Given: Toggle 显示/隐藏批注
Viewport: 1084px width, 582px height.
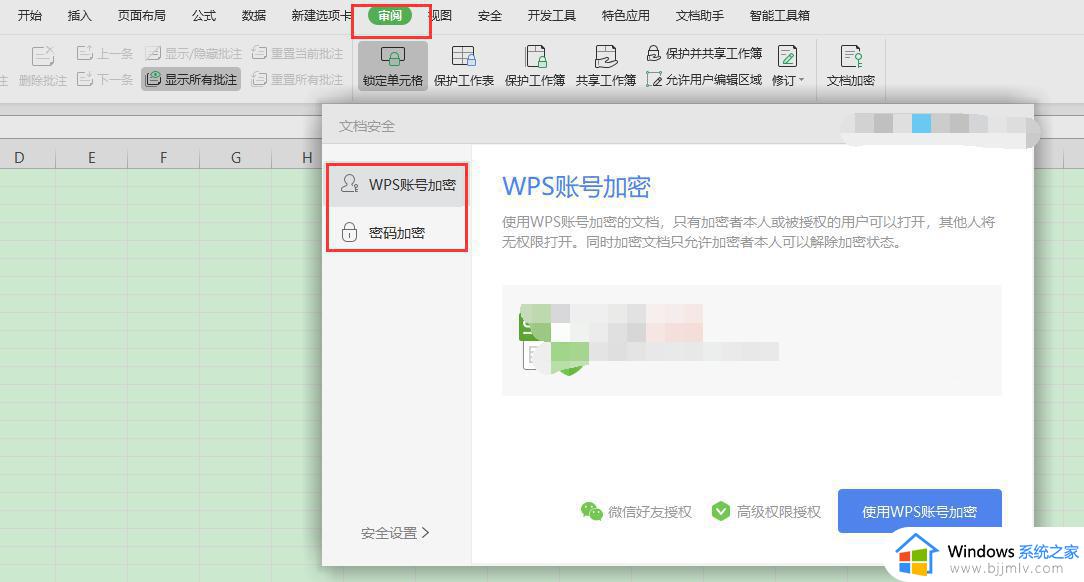Looking at the screenshot, I should pyautogui.click(x=194, y=53).
